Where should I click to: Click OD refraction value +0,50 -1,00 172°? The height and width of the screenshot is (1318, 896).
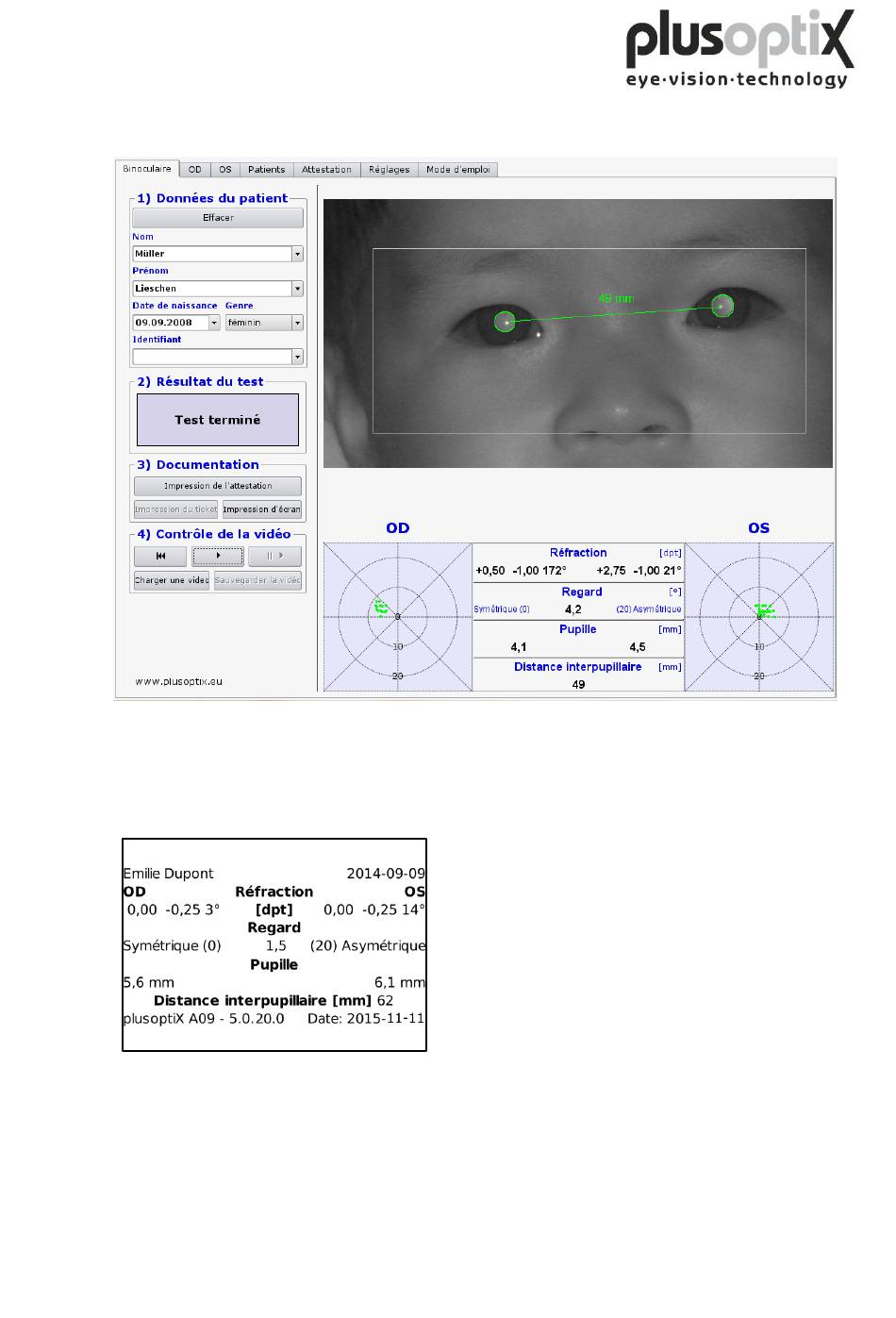(522, 571)
